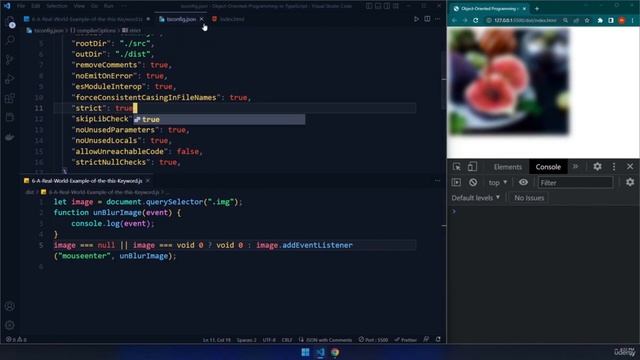This screenshot has width=640, height=360.
Task: Bookmark this page with the star icon
Action: click(x=587, y=20)
